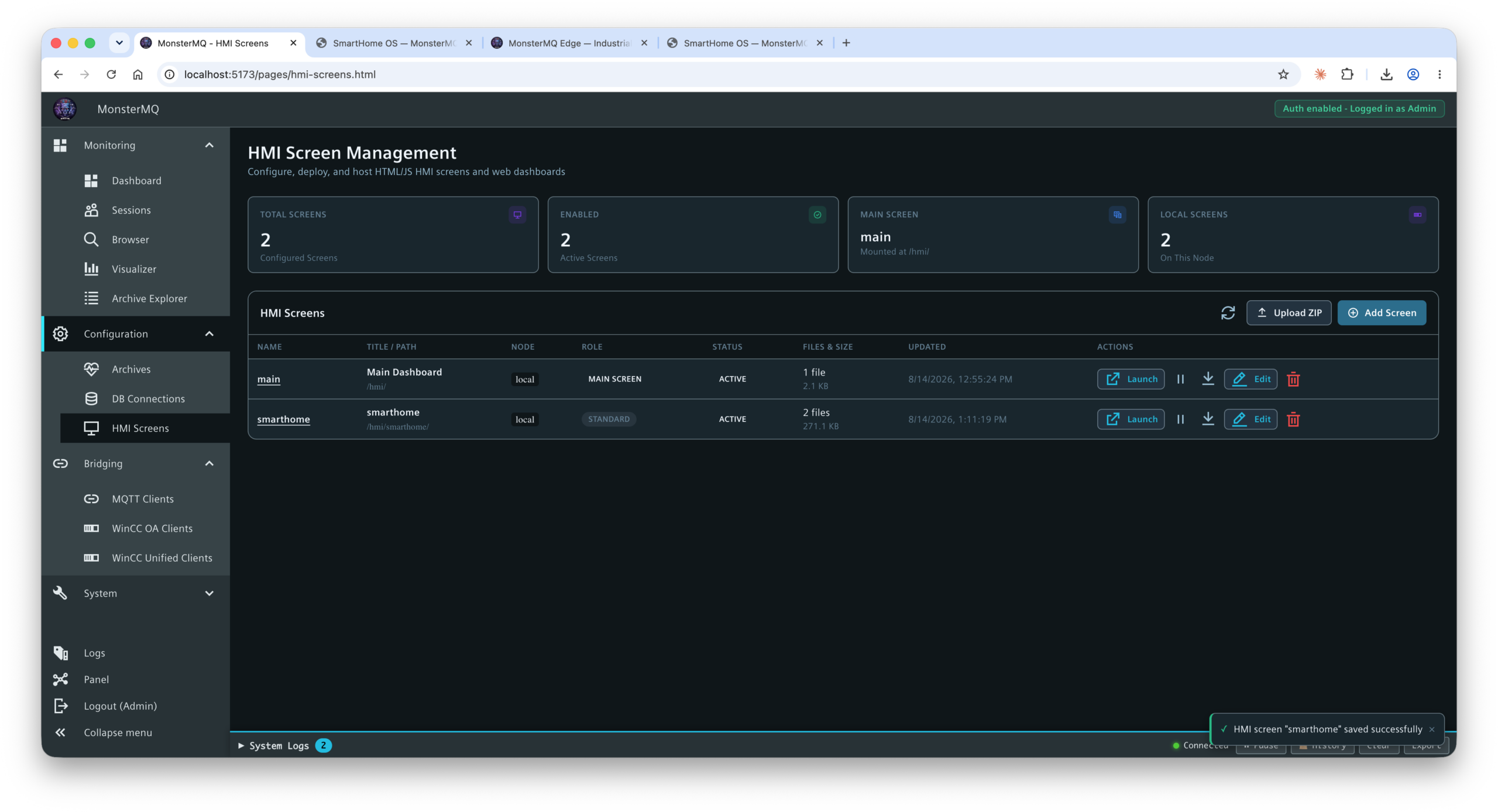Launch the smarthome screen
Viewport: 1498px width, 812px height.
1131,419
